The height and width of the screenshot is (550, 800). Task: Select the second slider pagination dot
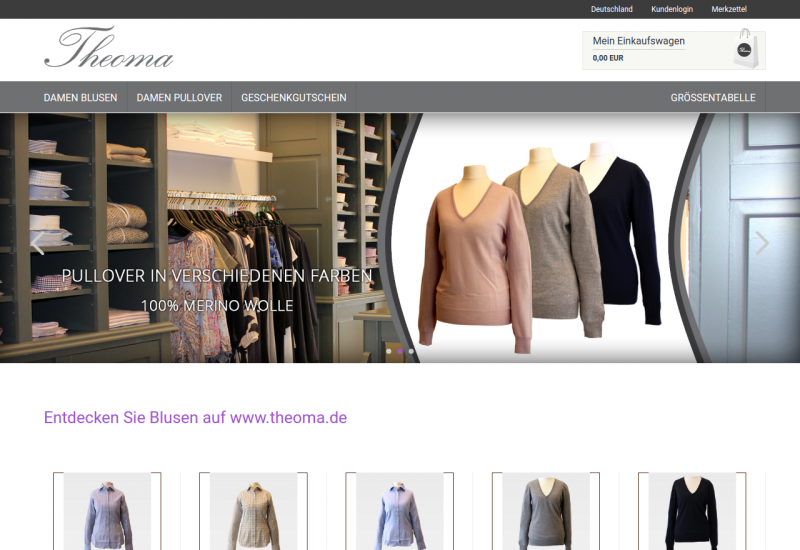click(x=400, y=352)
